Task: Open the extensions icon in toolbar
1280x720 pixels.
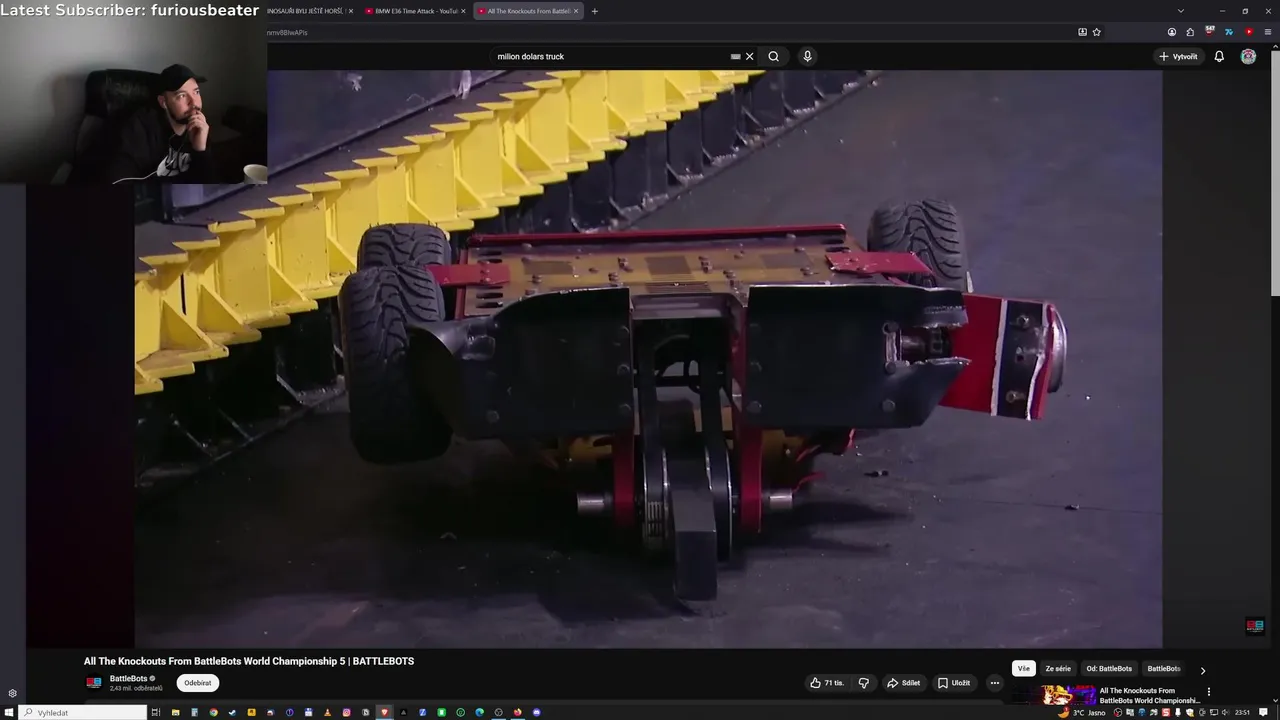Action: click(x=1190, y=32)
